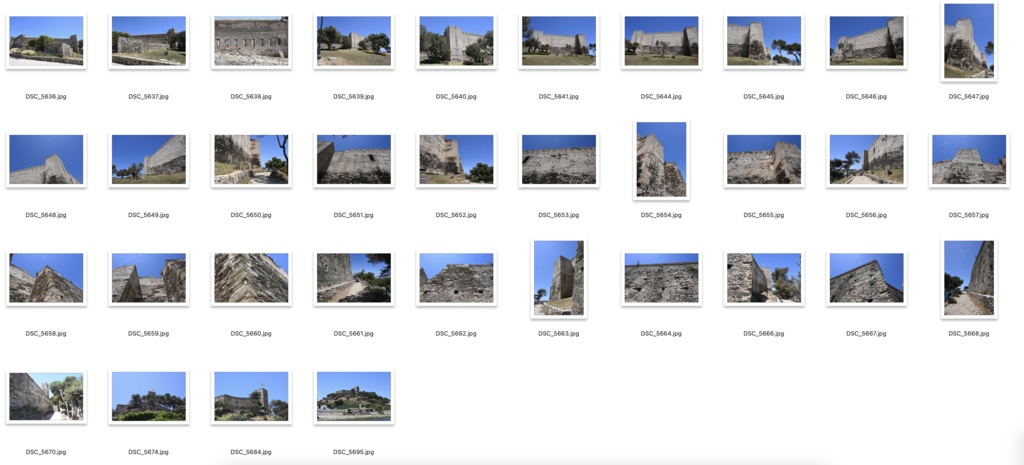The height and width of the screenshot is (465, 1024).
Task: Click the file name DSC_5636.jpg
Action: pos(46,97)
